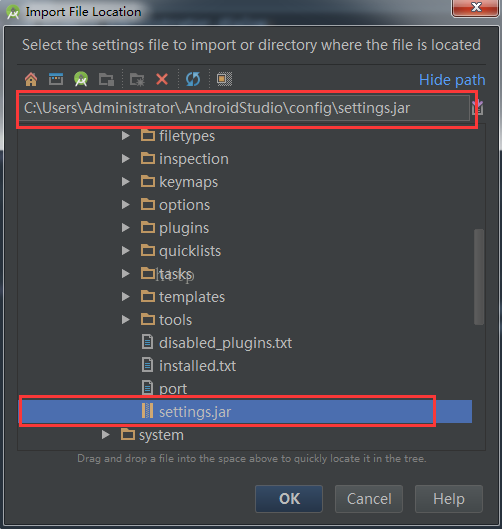Delete selected file with the red X icon
This screenshot has width=502, height=529.
(x=162, y=80)
